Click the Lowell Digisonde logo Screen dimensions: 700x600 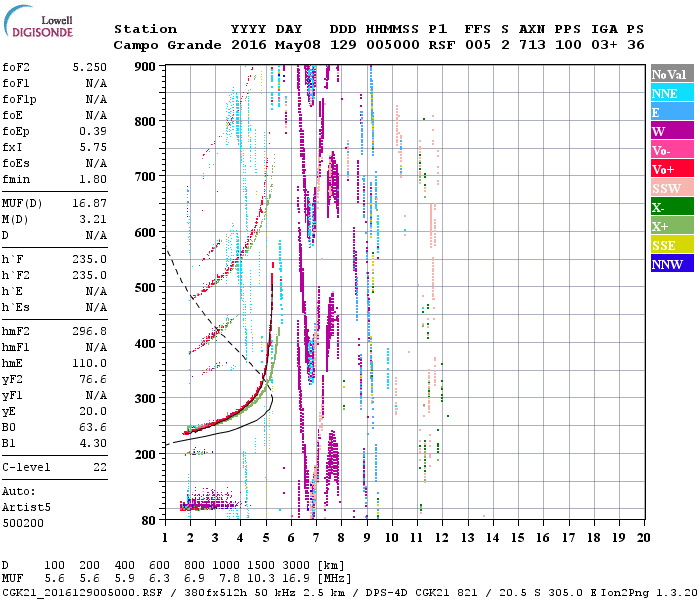(38, 21)
